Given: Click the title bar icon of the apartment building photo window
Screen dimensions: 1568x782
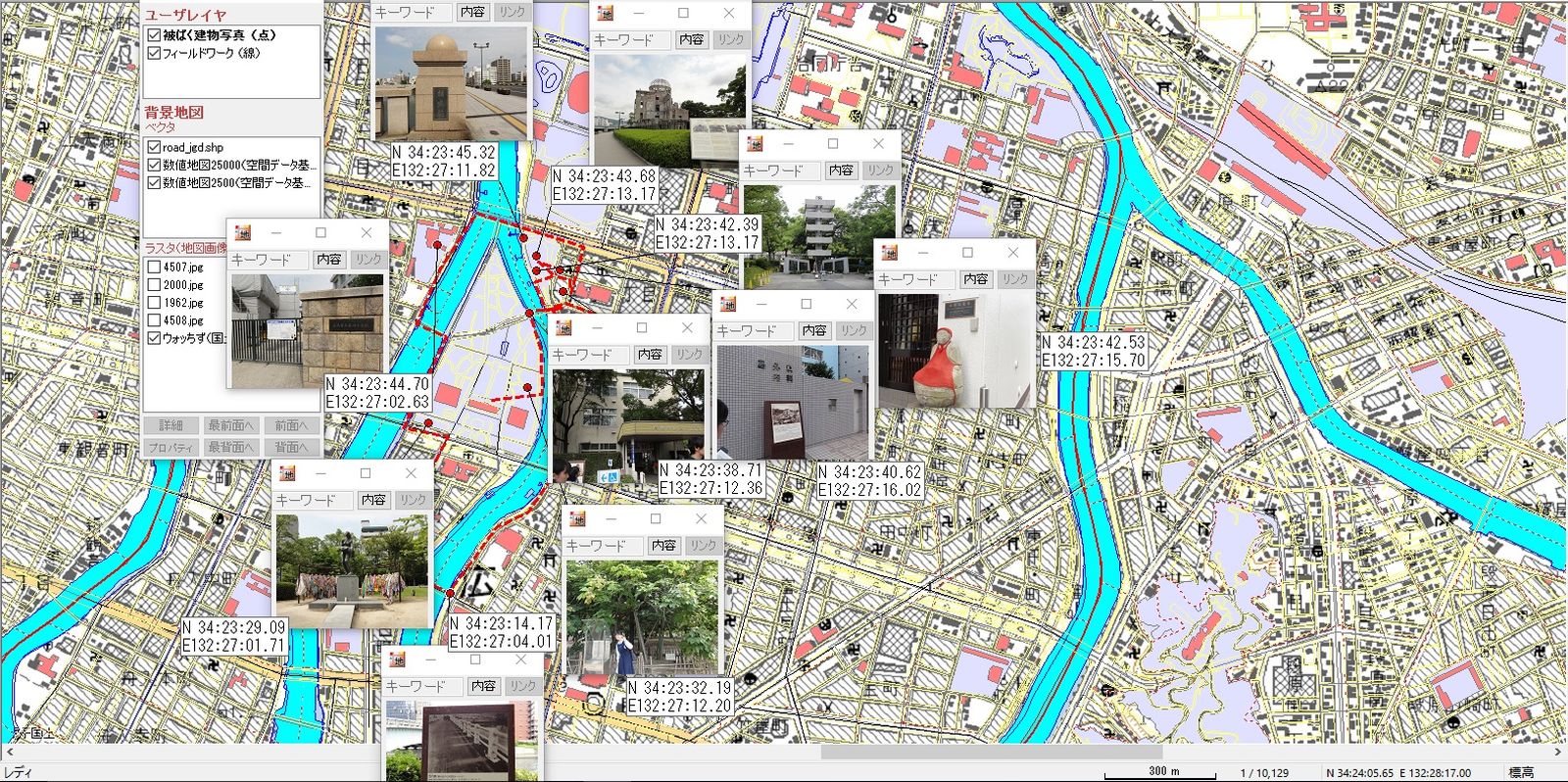Looking at the screenshot, I should pos(755,144).
